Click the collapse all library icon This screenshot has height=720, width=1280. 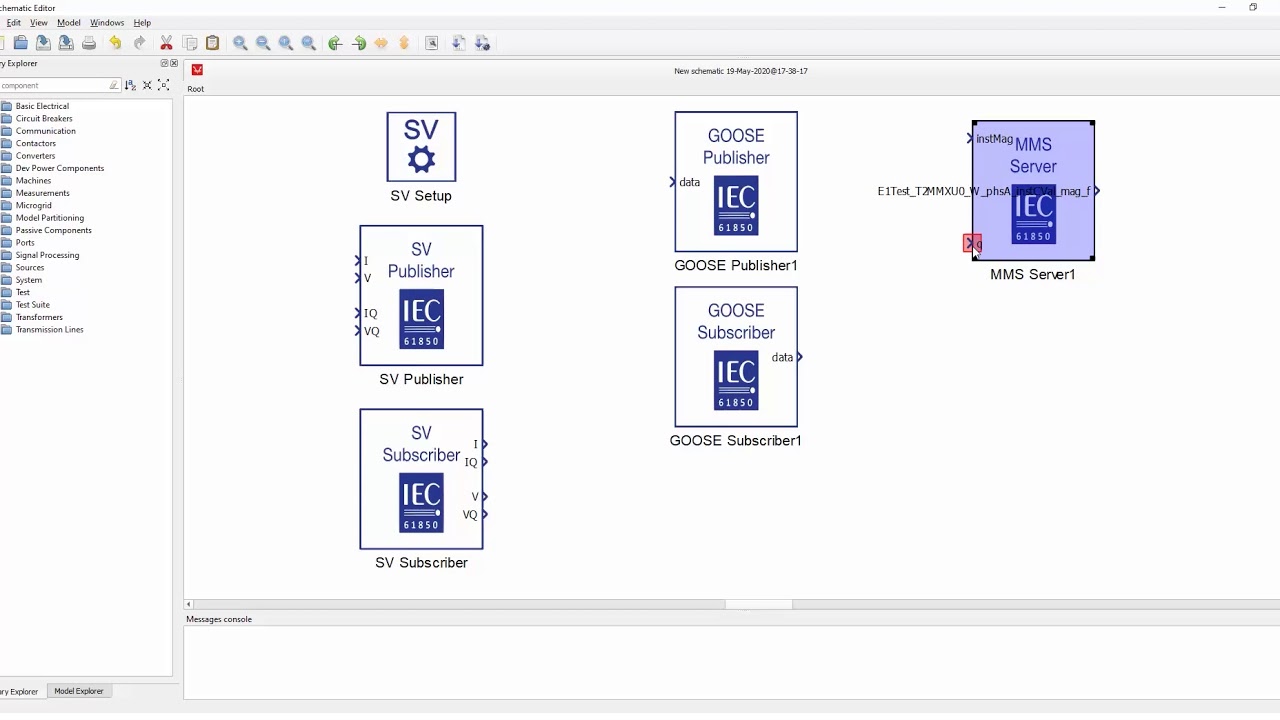147,85
